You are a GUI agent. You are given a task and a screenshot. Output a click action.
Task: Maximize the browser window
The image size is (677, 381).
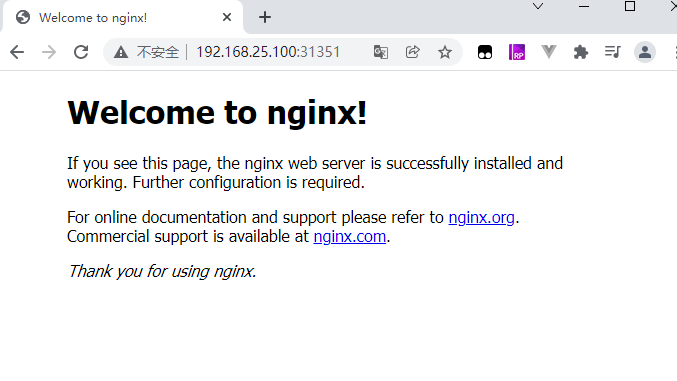click(630, 6)
